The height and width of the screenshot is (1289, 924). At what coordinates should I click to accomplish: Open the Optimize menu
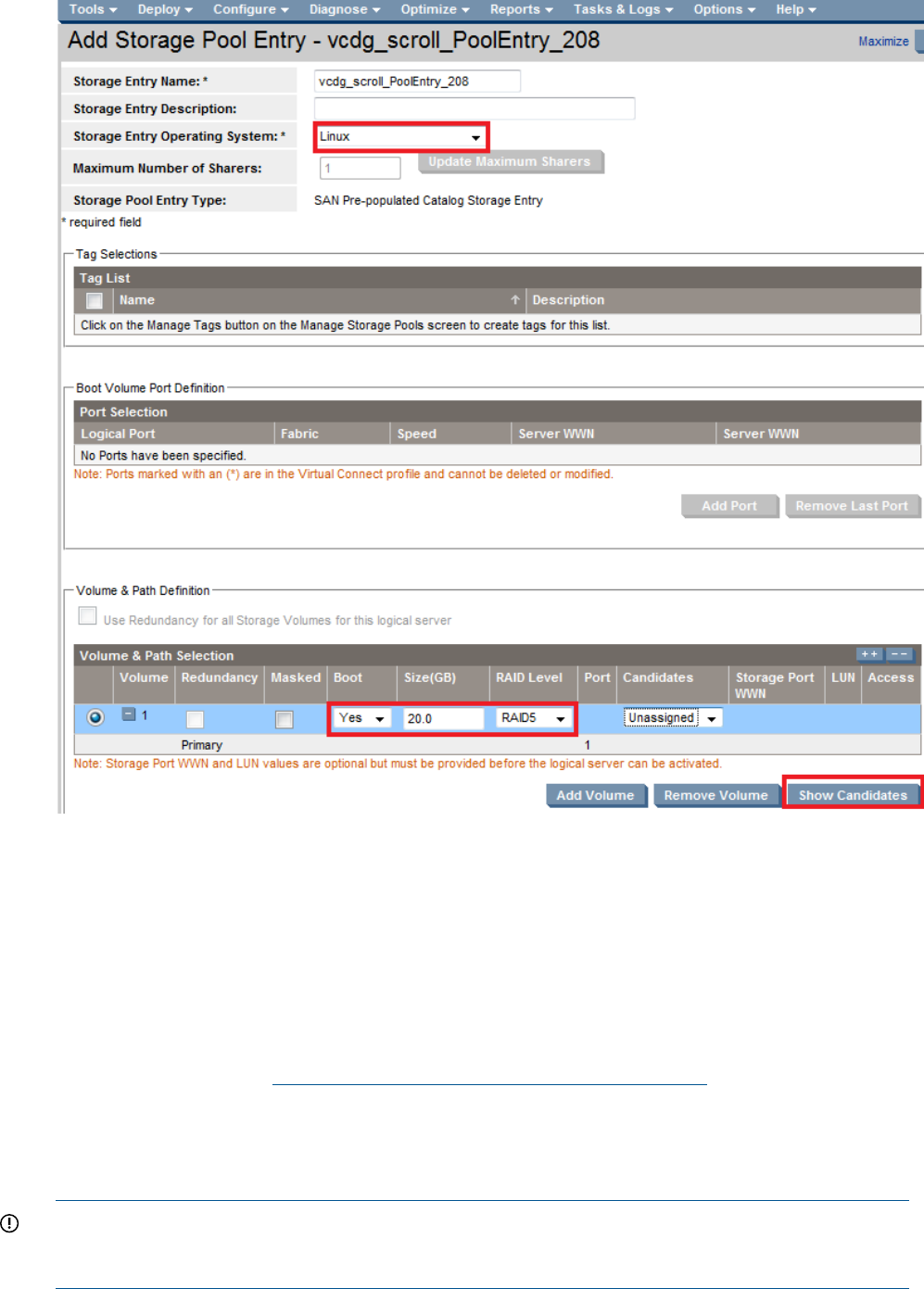(x=435, y=9)
